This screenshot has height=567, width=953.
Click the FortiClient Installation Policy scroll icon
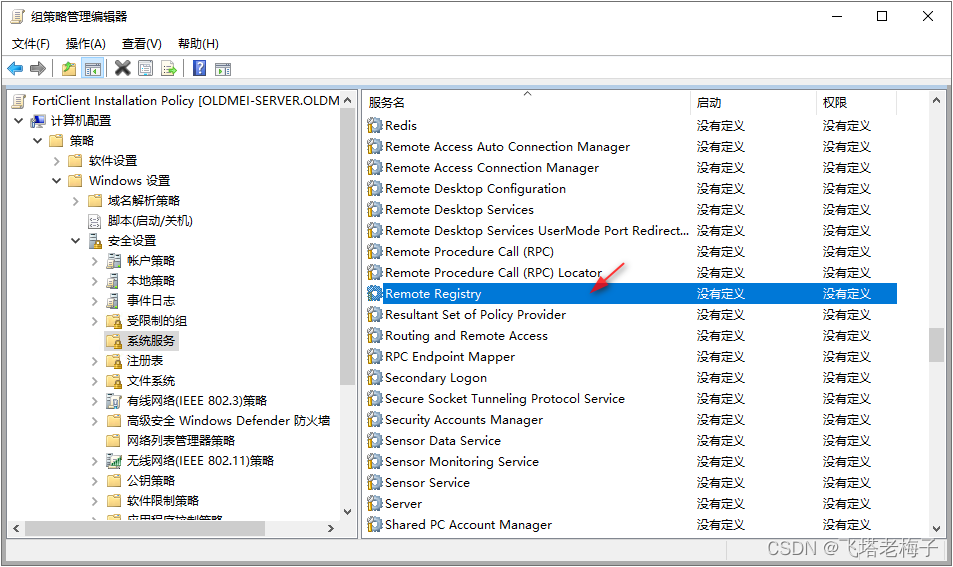click(19, 101)
